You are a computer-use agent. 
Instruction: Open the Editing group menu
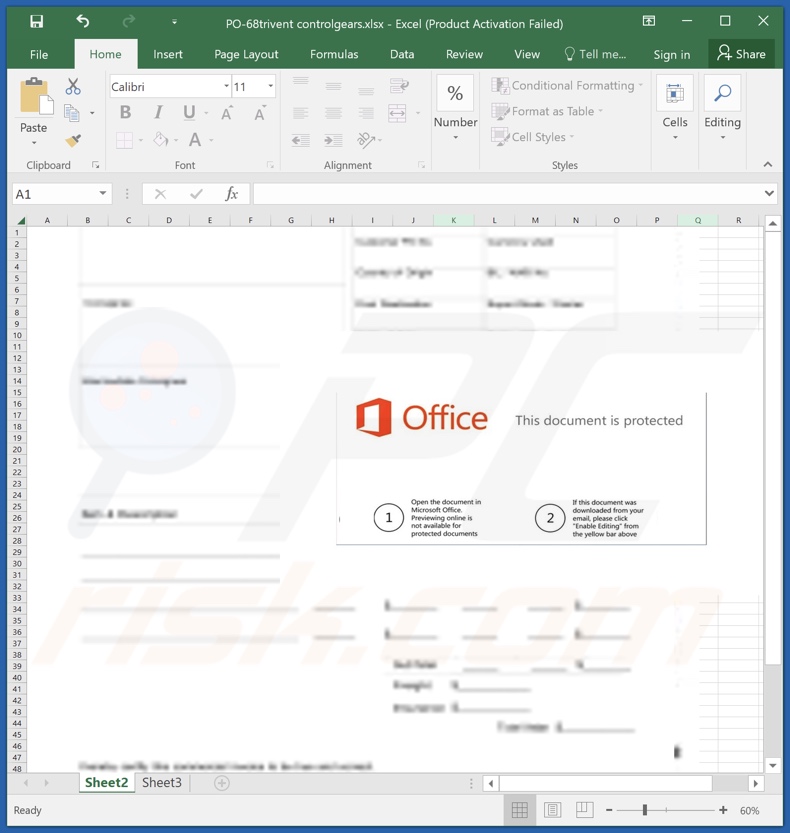click(723, 108)
